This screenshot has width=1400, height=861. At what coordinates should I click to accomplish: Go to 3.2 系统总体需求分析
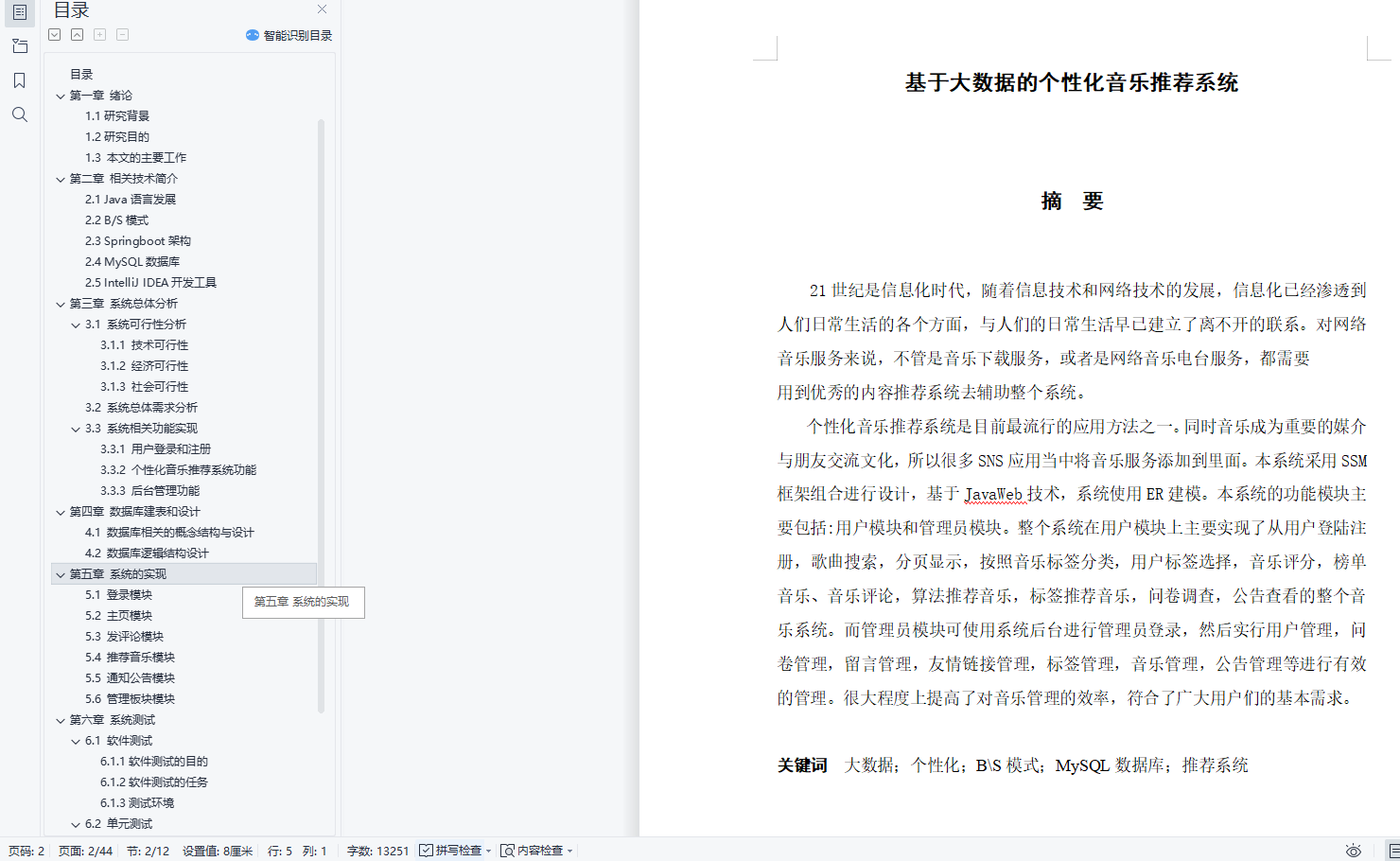pyautogui.click(x=141, y=407)
